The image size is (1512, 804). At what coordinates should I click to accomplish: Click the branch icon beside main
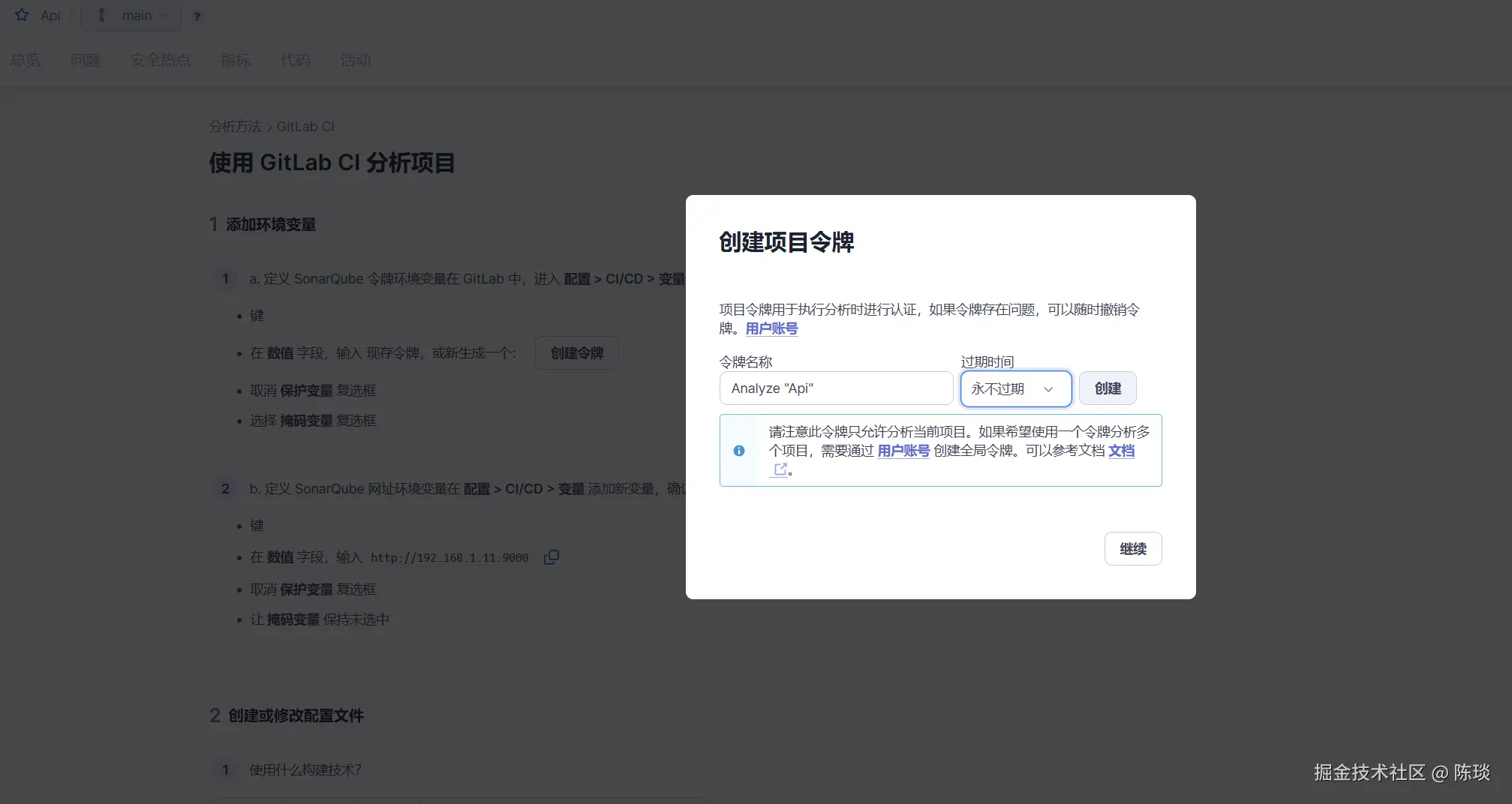[x=101, y=15]
